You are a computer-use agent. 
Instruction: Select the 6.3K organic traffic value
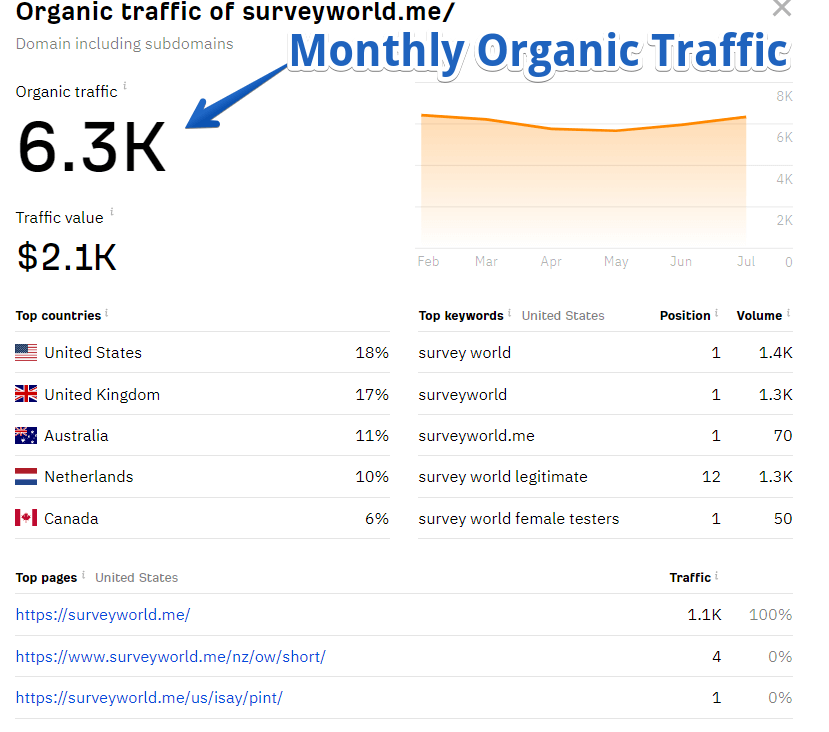tap(91, 146)
